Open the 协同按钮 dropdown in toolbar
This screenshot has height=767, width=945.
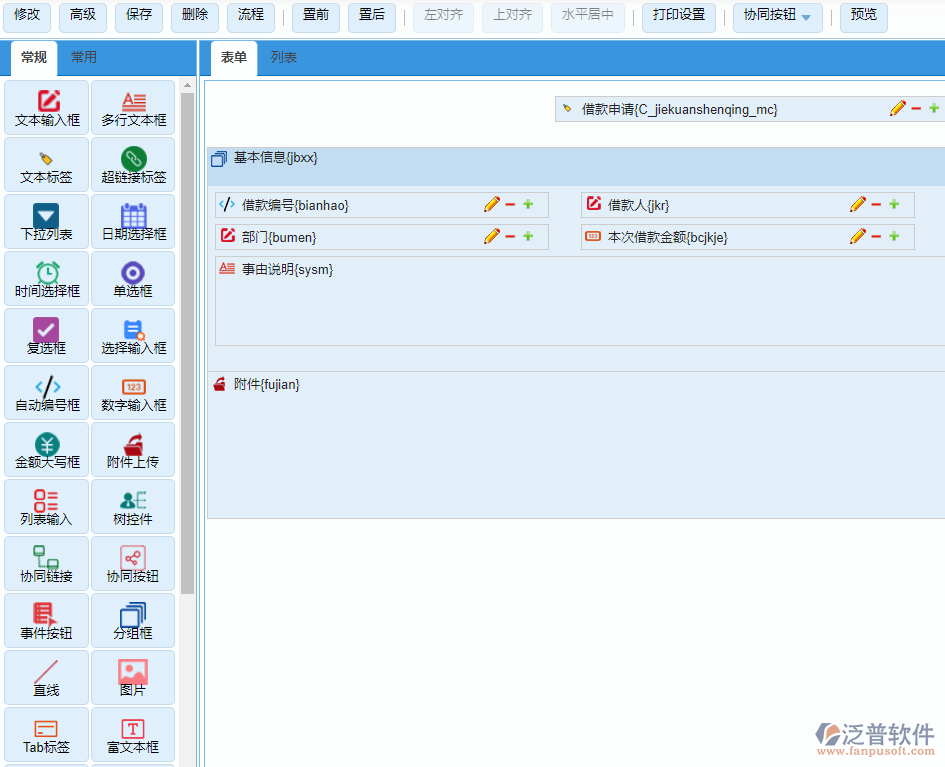click(778, 16)
